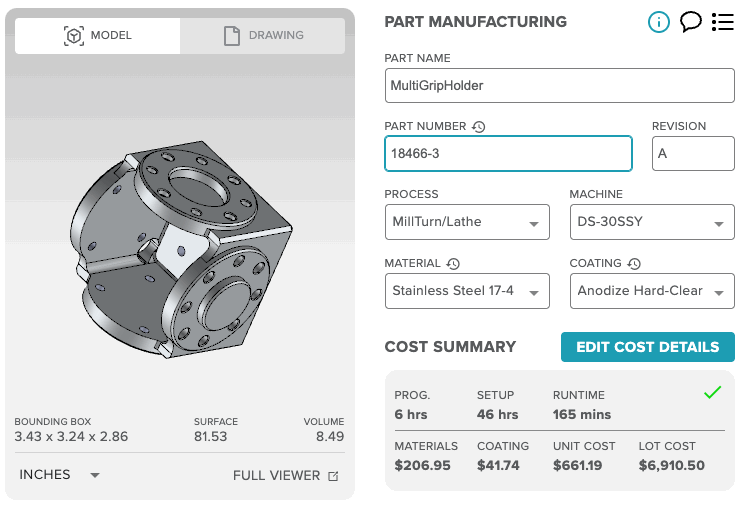The height and width of the screenshot is (510, 752).
Task: Open the Full Viewer link
Action: pyautogui.click(x=276, y=476)
